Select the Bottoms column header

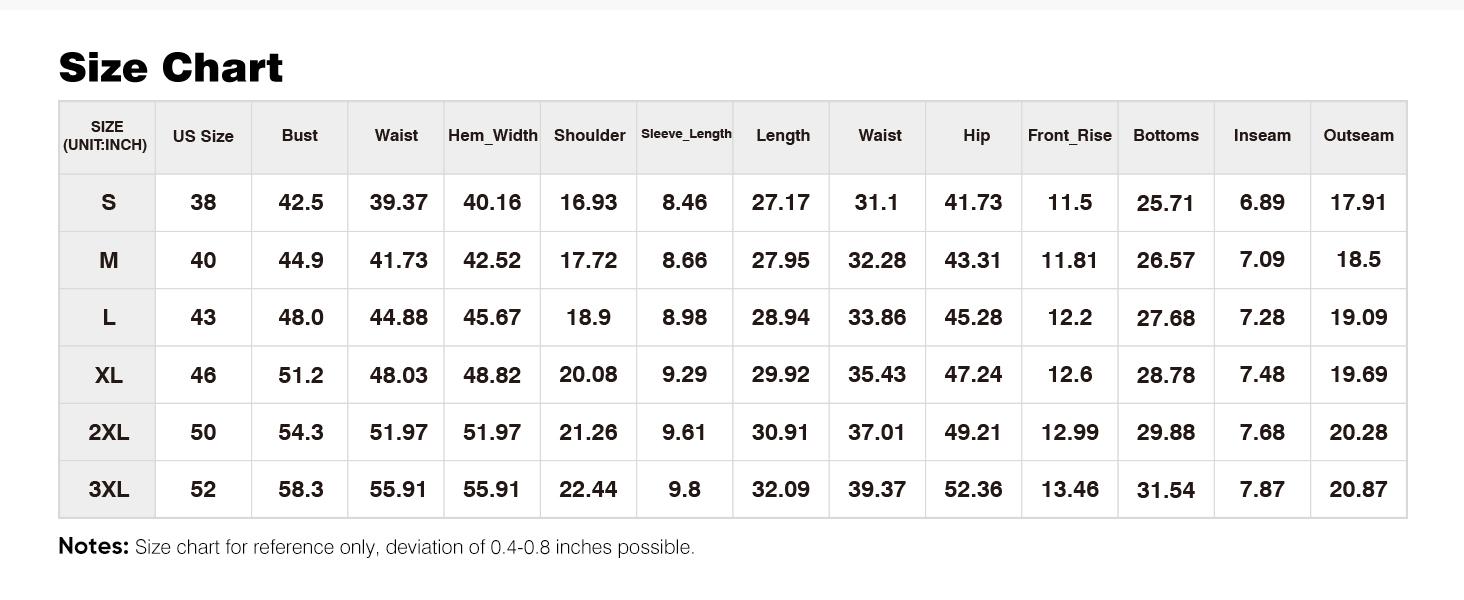coord(1165,135)
